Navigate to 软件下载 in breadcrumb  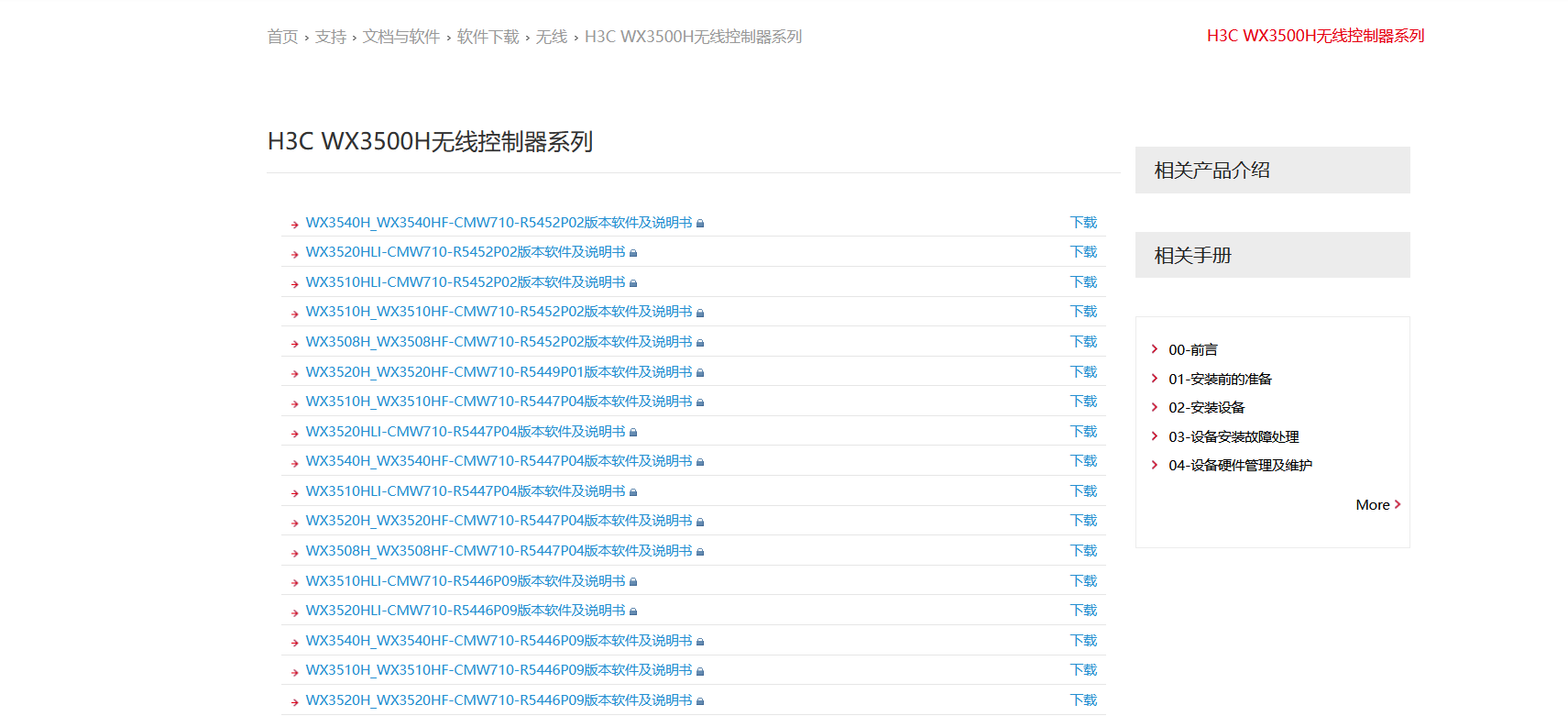[x=488, y=37]
